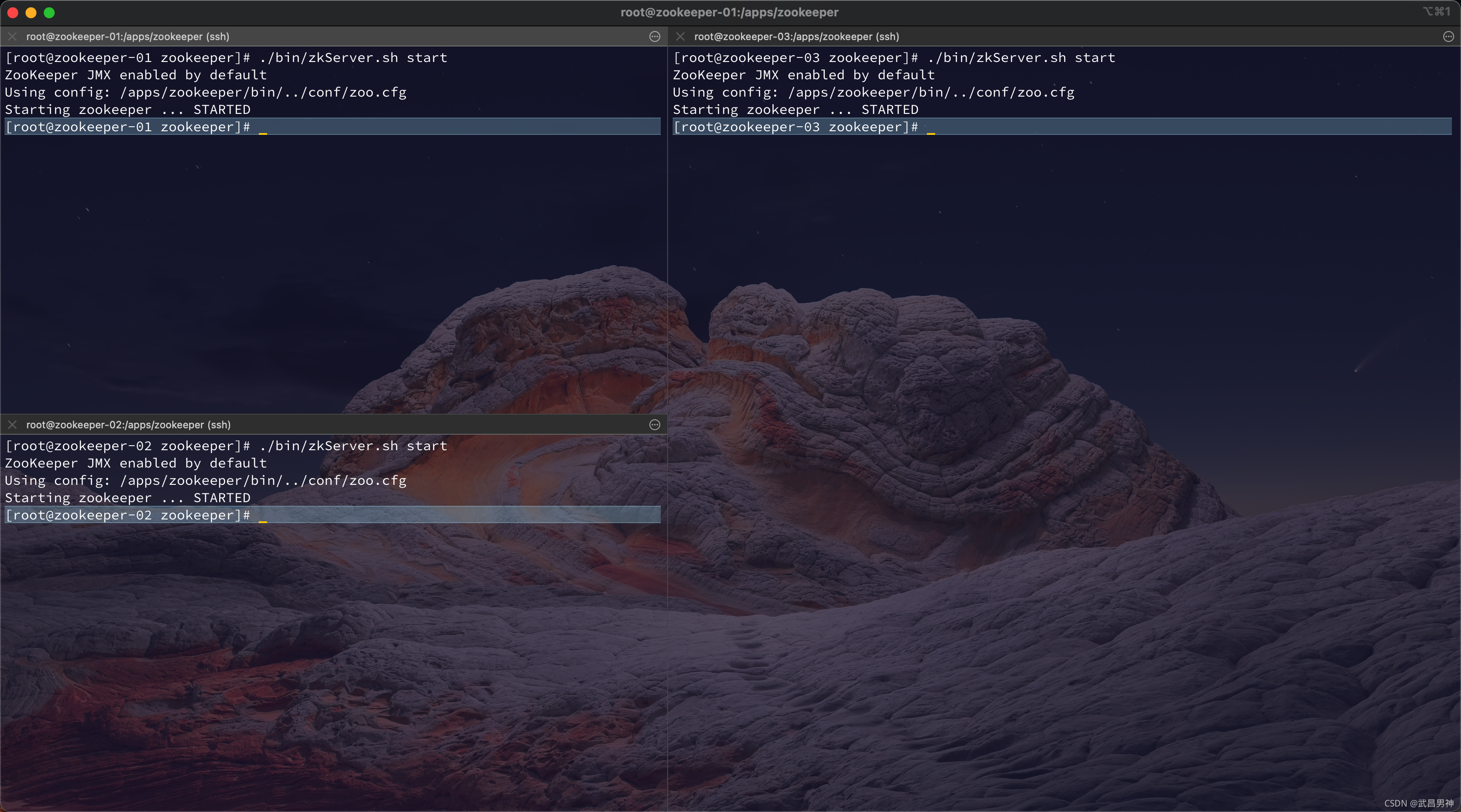This screenshot has width=1461, height=812.
Task: Close the zookeeper-03 terminal pane
Action: click(680, 36)
